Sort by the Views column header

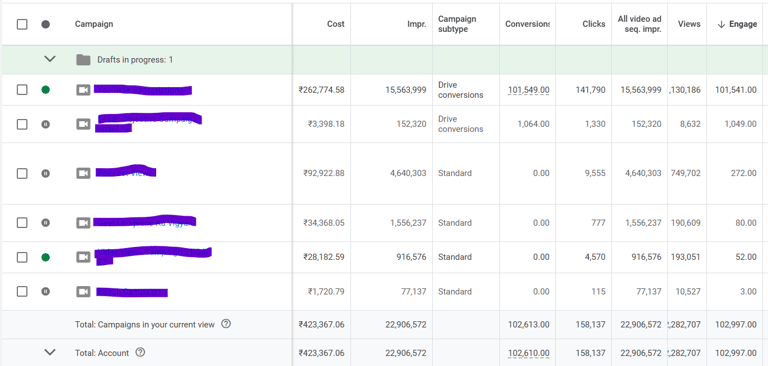coord(689,24)
